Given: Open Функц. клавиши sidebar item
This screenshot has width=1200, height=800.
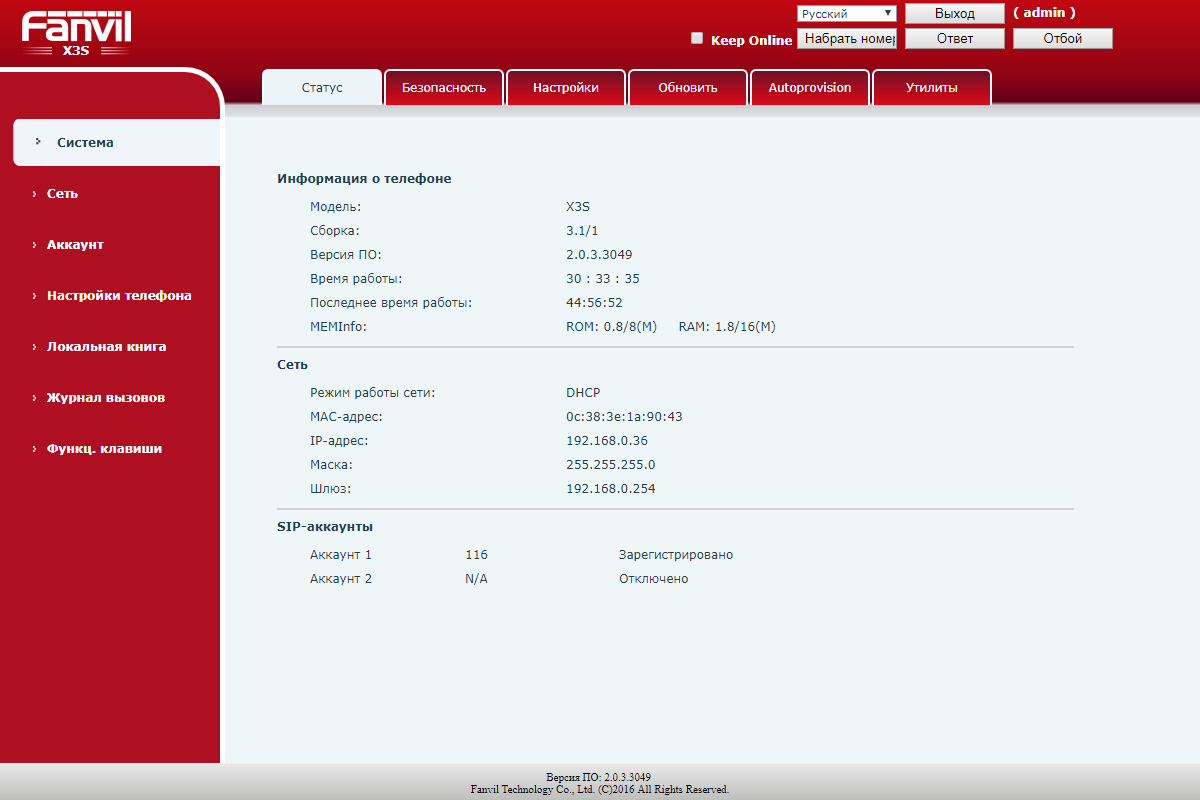Looking at the screenshot, I should point(104,449).
